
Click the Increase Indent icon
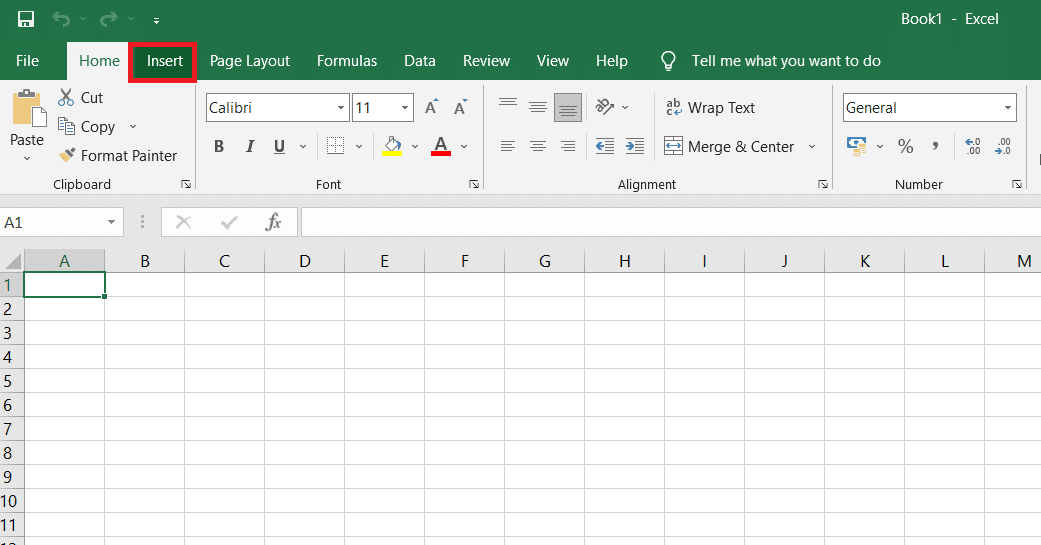pos(635,146)
